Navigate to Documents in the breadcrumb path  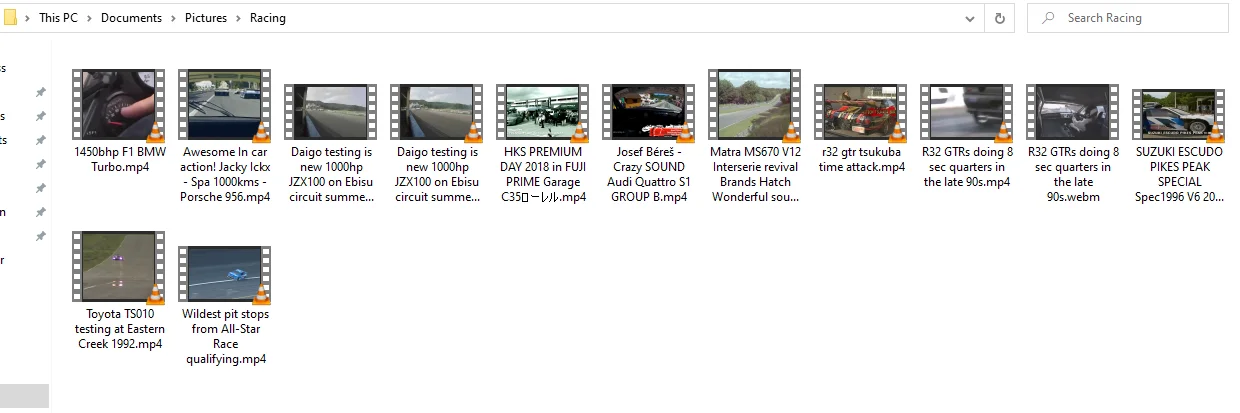(x=131, y=18)
